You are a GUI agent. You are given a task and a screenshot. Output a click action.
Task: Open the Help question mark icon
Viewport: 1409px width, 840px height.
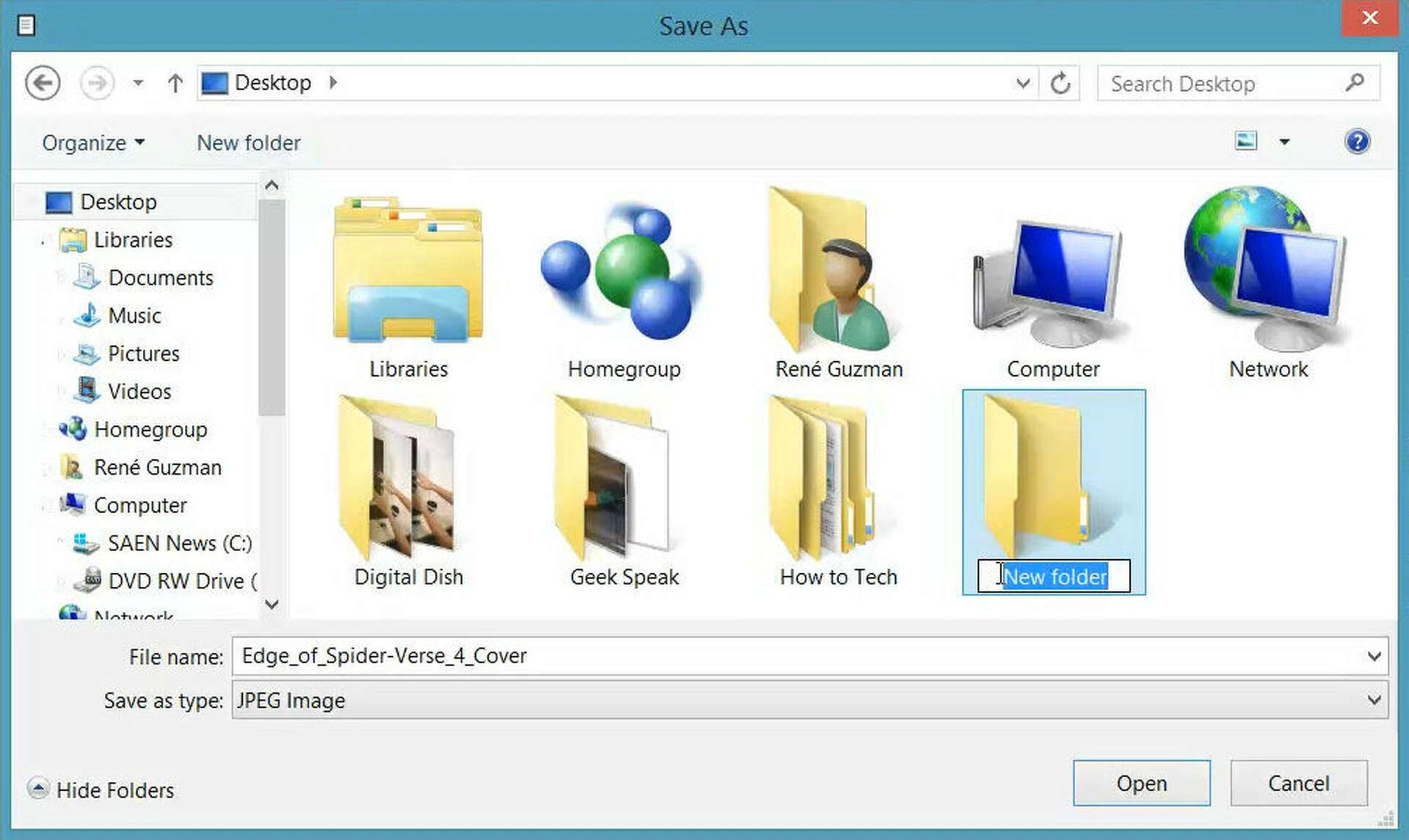[x=1357, y=142]
